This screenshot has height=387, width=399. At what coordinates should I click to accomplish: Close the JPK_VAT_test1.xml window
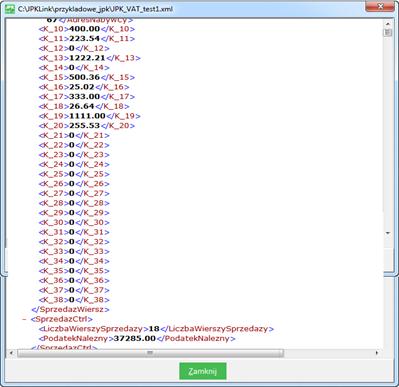tap(380, 6)
